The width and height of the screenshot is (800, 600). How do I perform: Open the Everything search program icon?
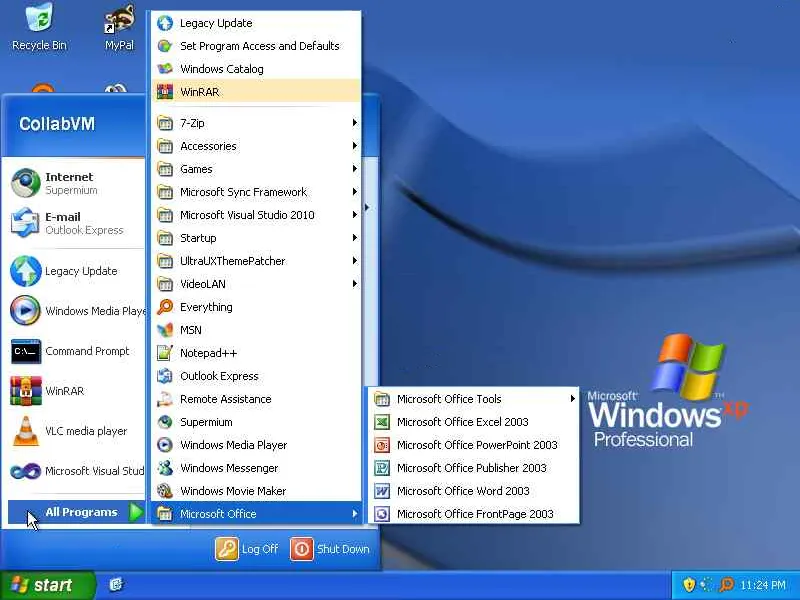click(164, 307)
